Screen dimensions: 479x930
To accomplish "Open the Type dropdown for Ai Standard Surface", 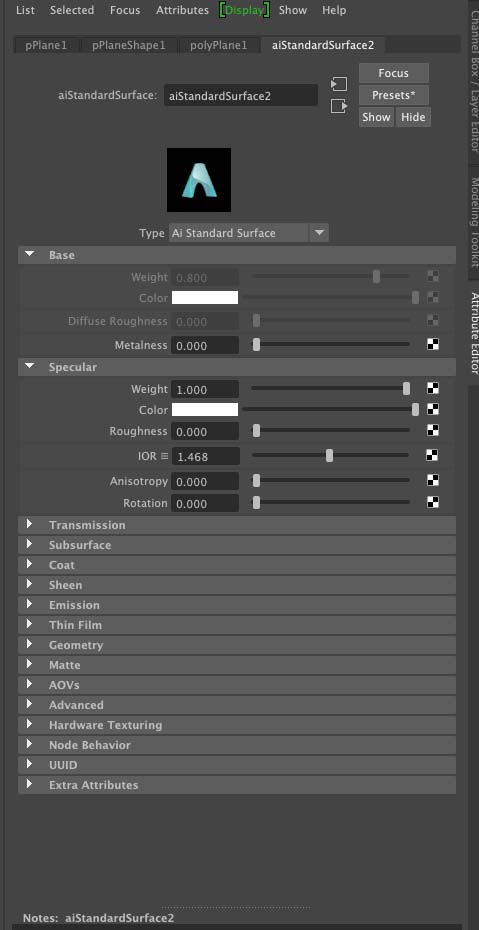I will point(249,233).
